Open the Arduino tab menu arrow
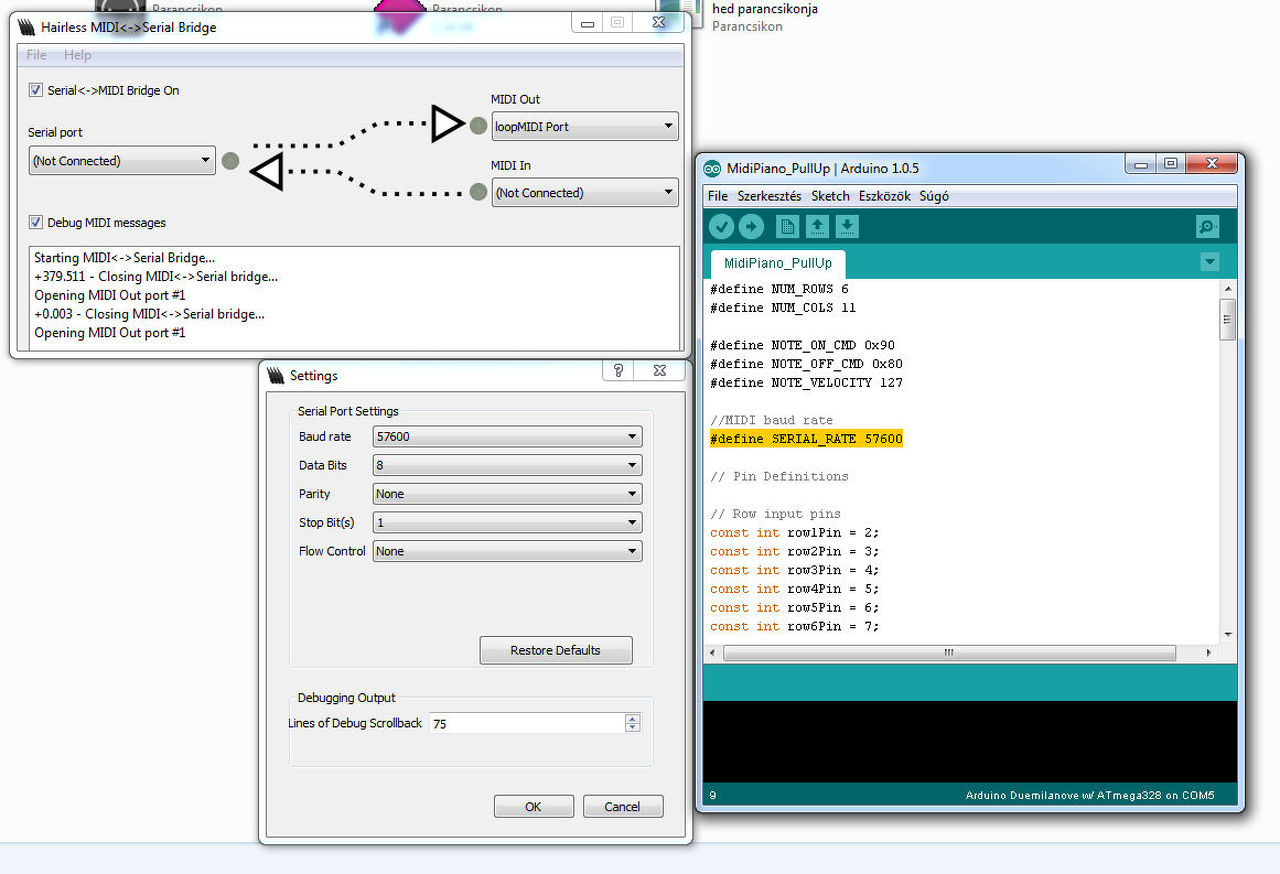The image size is (1280, 874). [1210, 262]
